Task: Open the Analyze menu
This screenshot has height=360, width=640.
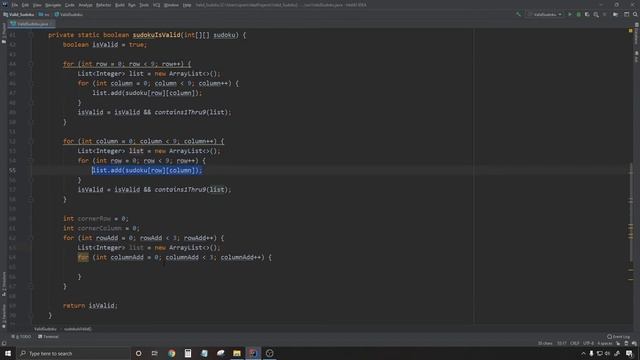Action: 85,5
